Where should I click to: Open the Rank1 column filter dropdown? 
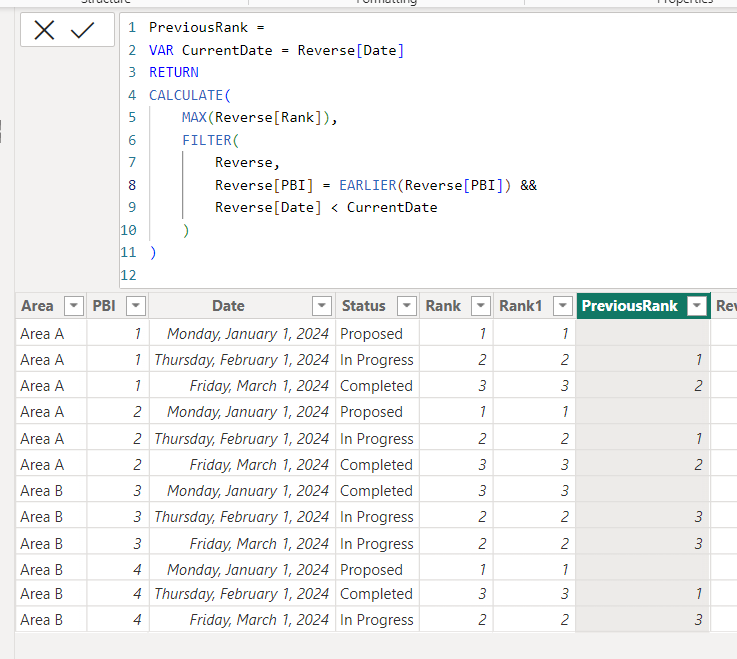(563, 306)
